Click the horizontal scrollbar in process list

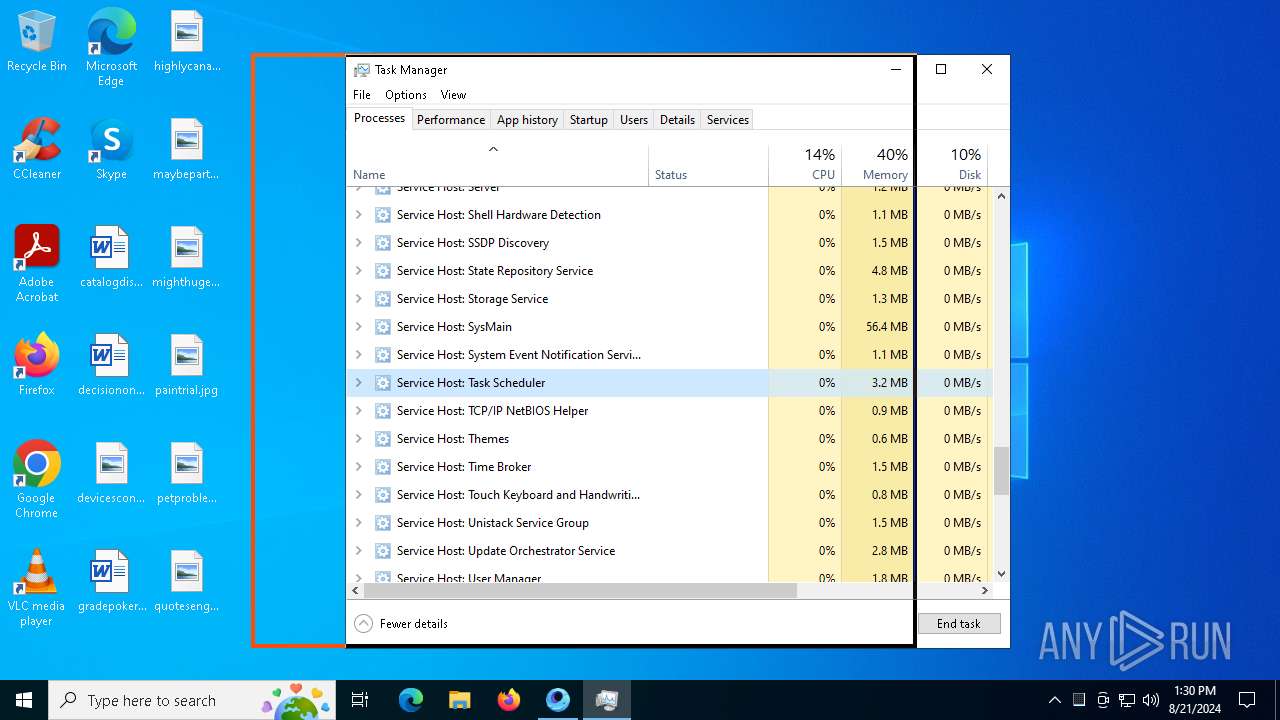click(578, 590)
